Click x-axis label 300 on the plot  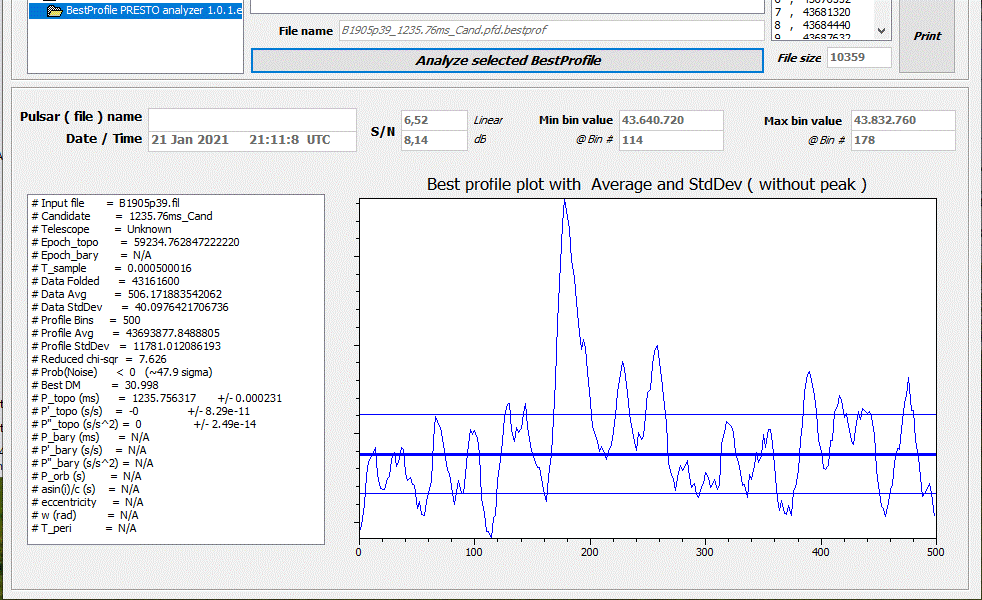705,552
